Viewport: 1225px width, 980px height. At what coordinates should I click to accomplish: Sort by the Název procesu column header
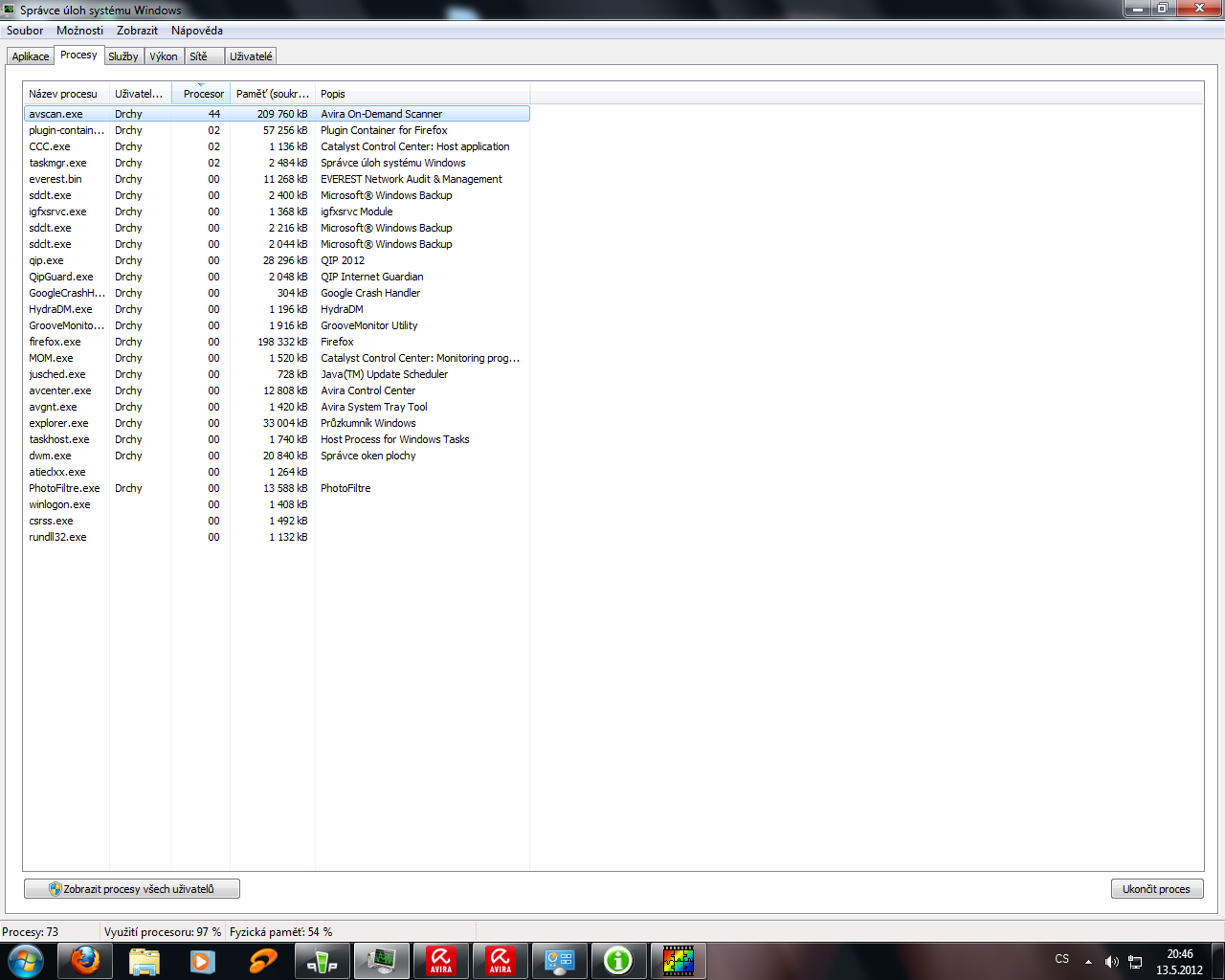point(66,94)
